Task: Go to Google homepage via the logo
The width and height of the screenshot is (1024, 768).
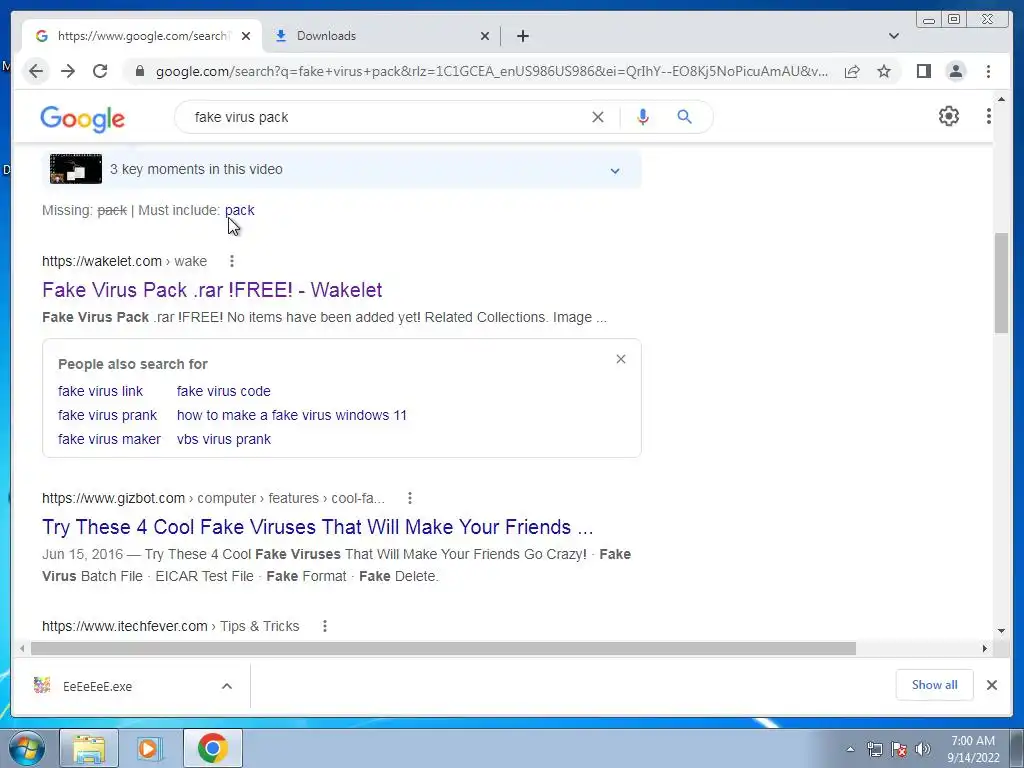Action: [82, 119]
